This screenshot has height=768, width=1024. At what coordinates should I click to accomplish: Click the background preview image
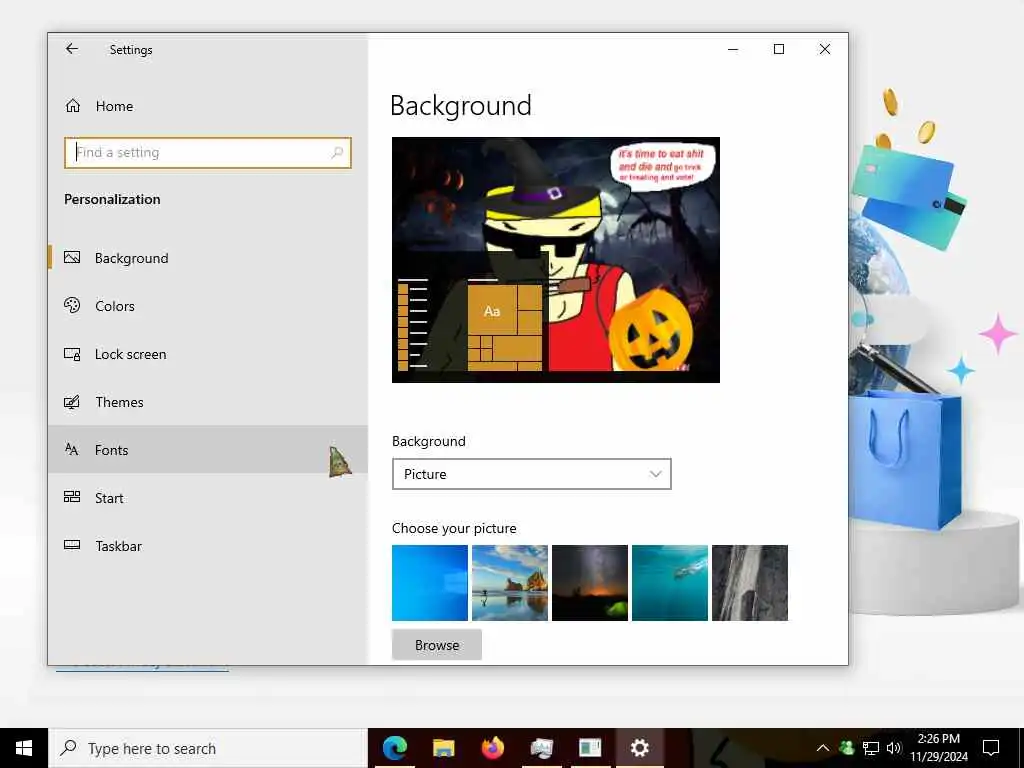[556, 260]
